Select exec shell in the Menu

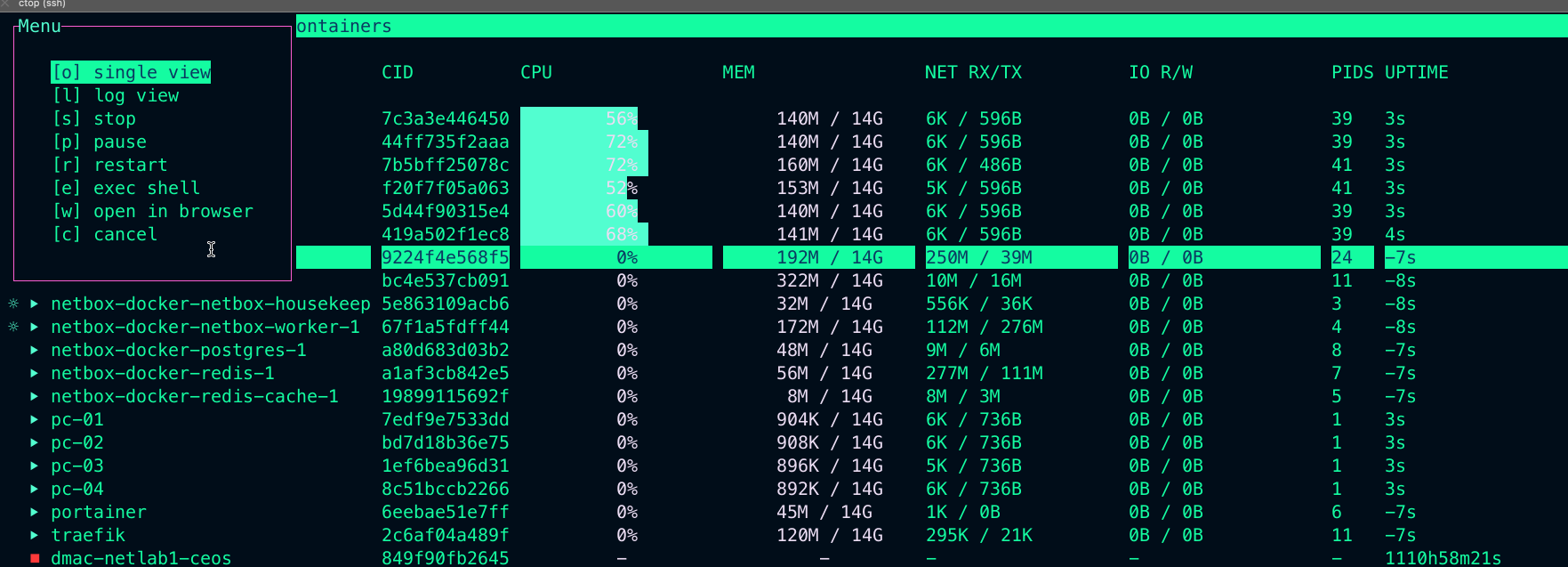(x=126, y=188)
